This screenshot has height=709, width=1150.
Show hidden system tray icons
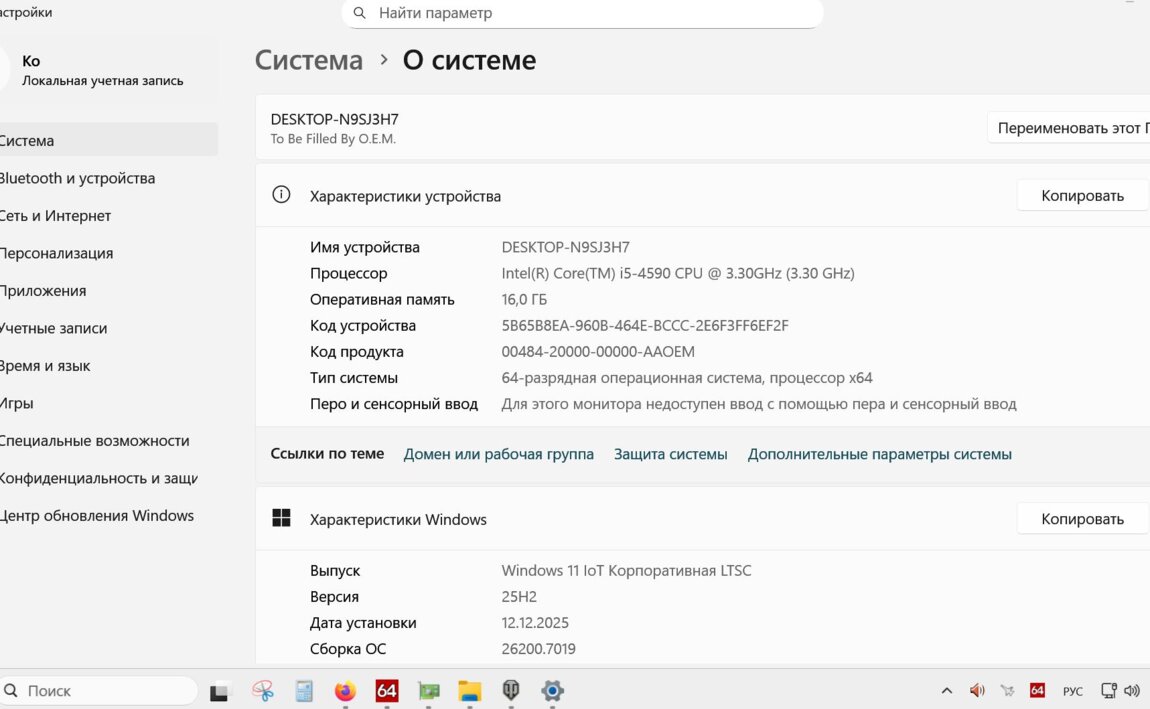[x=947, y=690]
